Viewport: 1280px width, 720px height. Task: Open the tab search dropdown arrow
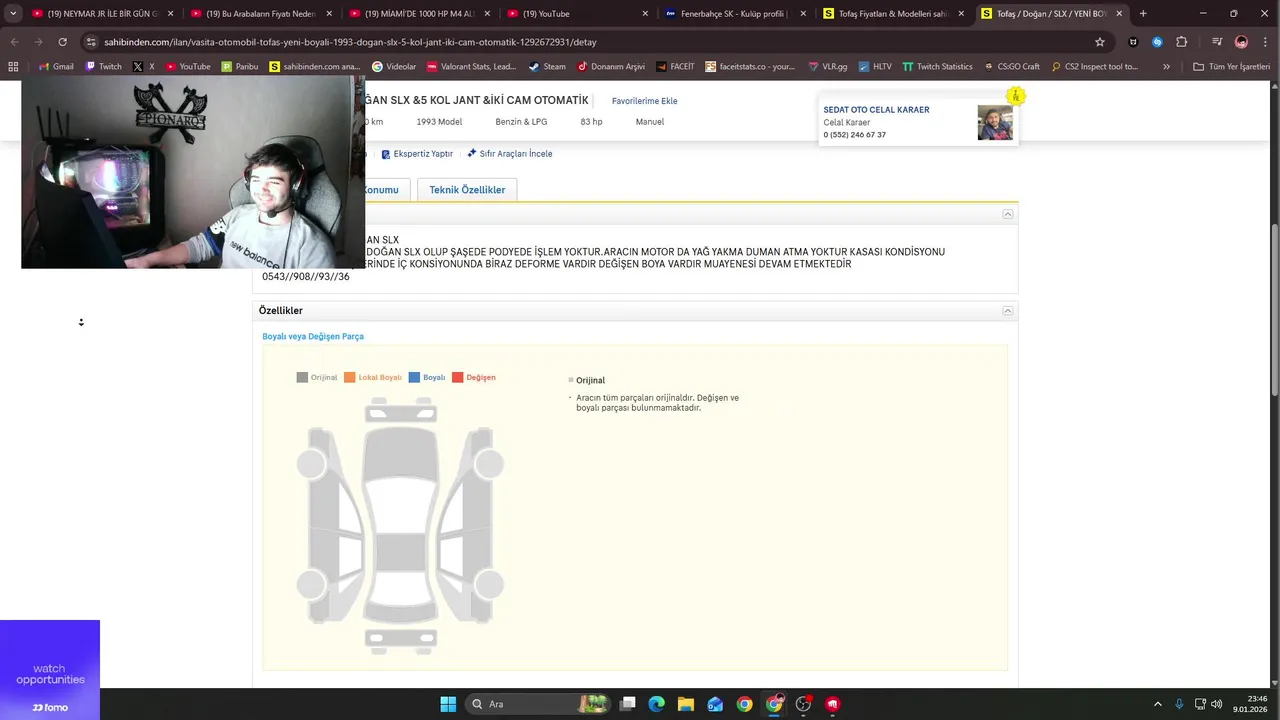click(x=13, y=14)
